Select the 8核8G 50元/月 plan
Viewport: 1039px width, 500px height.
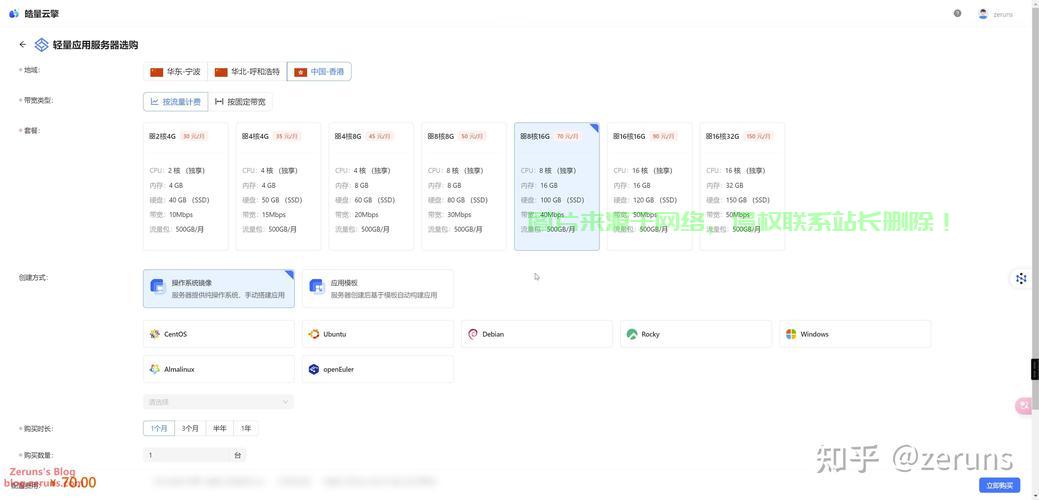(x=464, y=186)
